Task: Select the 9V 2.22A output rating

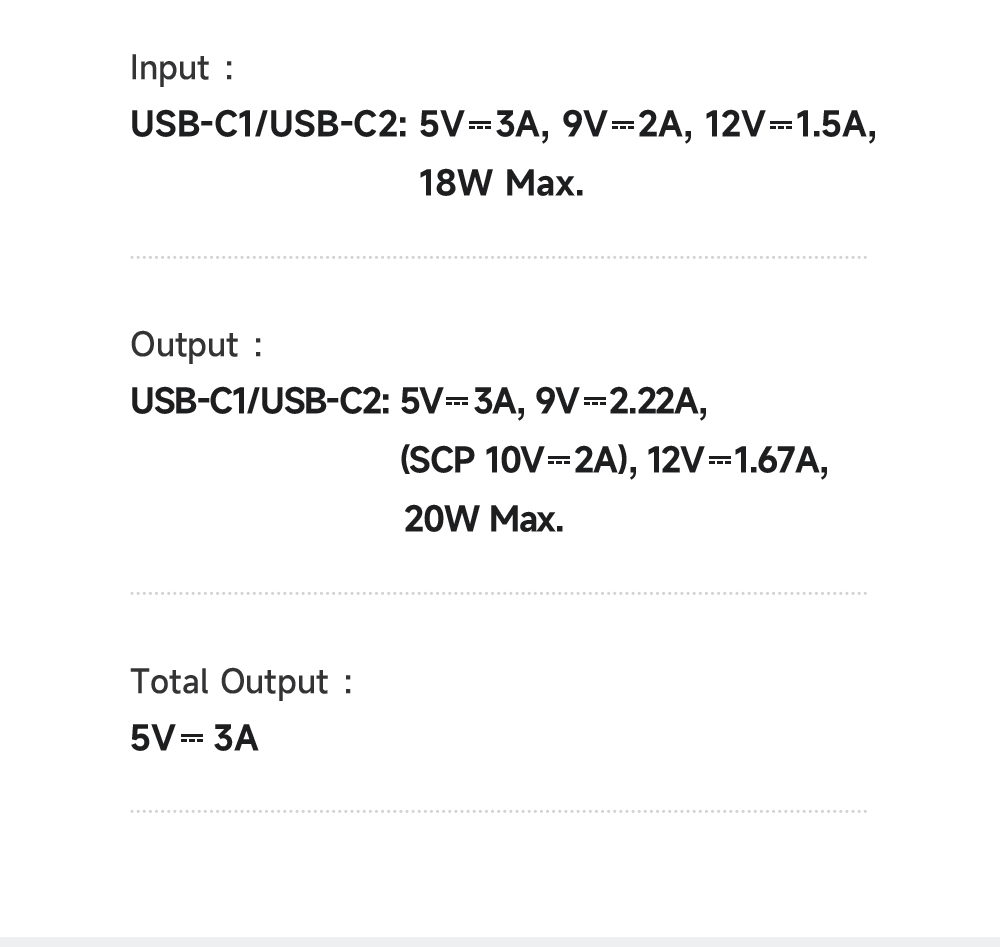Action: (x=620, y=402)
